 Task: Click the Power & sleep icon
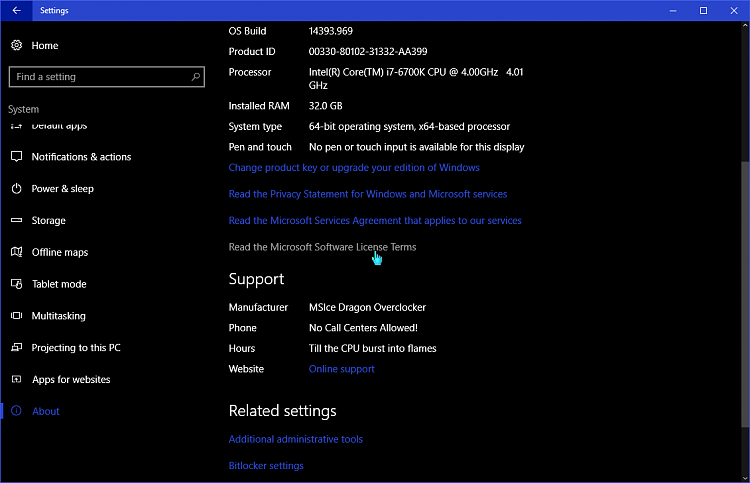click(17, 188)
